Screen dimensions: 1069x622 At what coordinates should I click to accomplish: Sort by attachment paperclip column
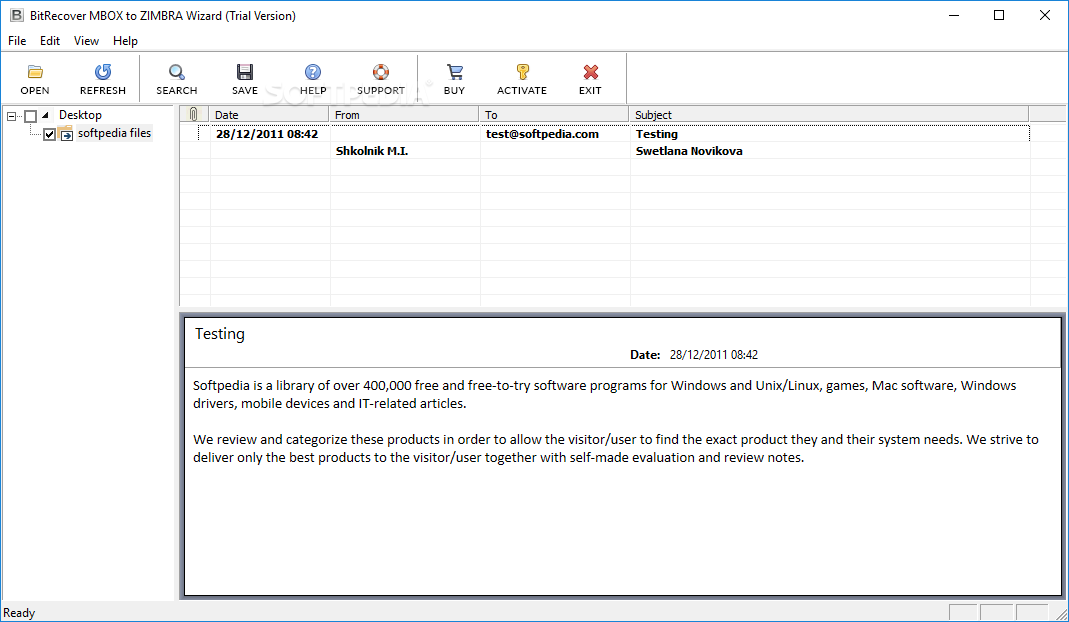coord(194,115)
